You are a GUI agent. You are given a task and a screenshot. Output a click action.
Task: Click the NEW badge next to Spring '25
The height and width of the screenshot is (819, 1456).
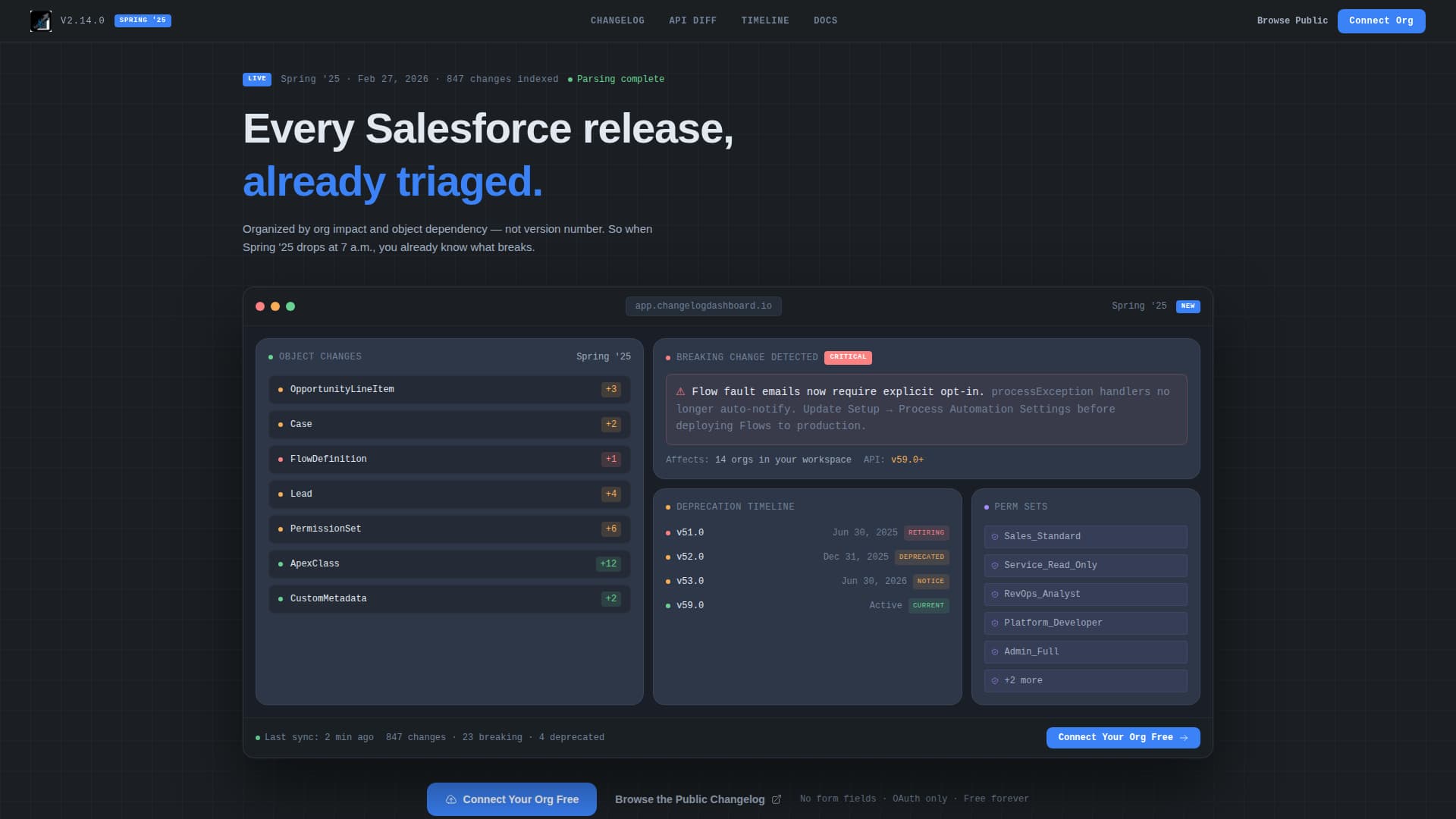tap(1188, 306)
